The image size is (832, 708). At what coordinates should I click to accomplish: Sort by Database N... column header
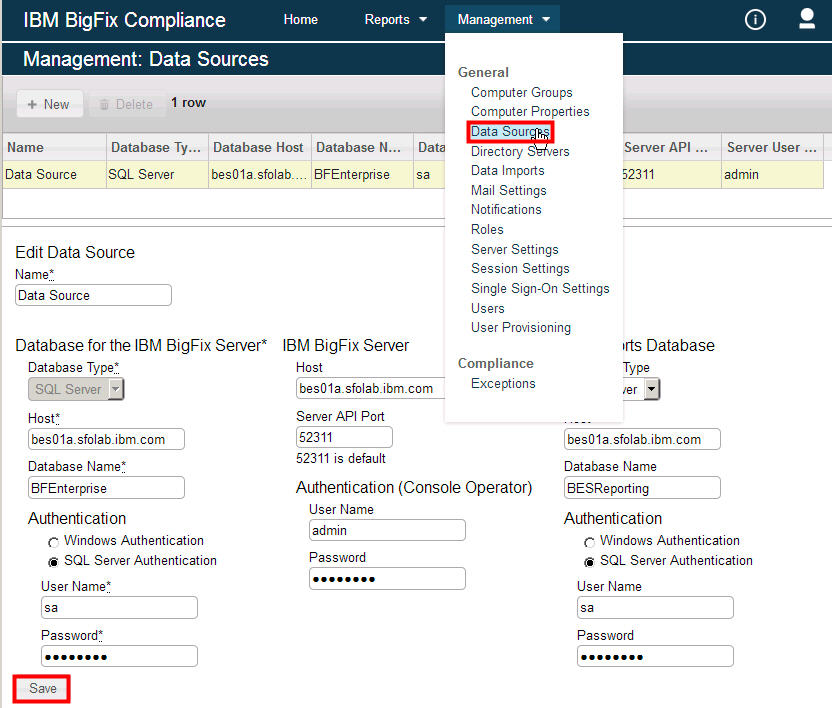[362, 148]
